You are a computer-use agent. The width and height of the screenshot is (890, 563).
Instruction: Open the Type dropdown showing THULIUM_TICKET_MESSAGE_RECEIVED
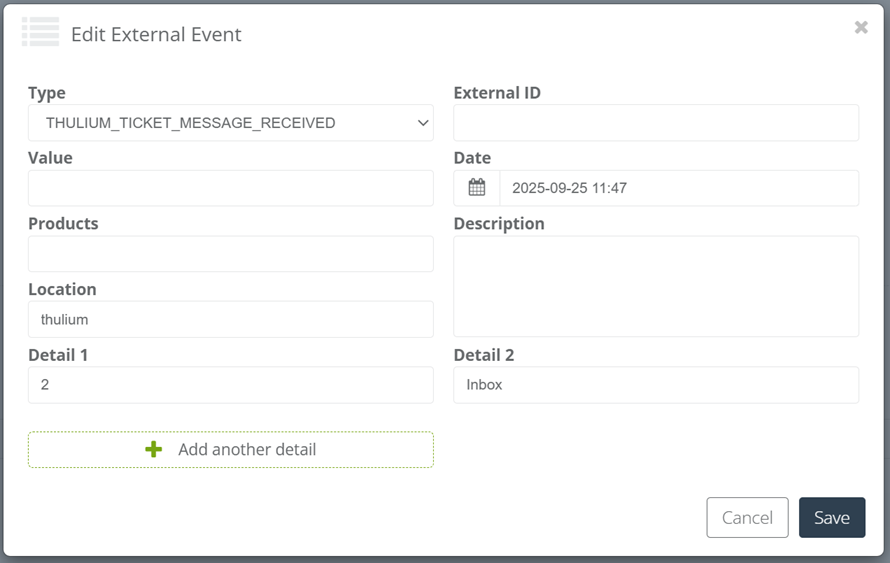click(230, 123)
